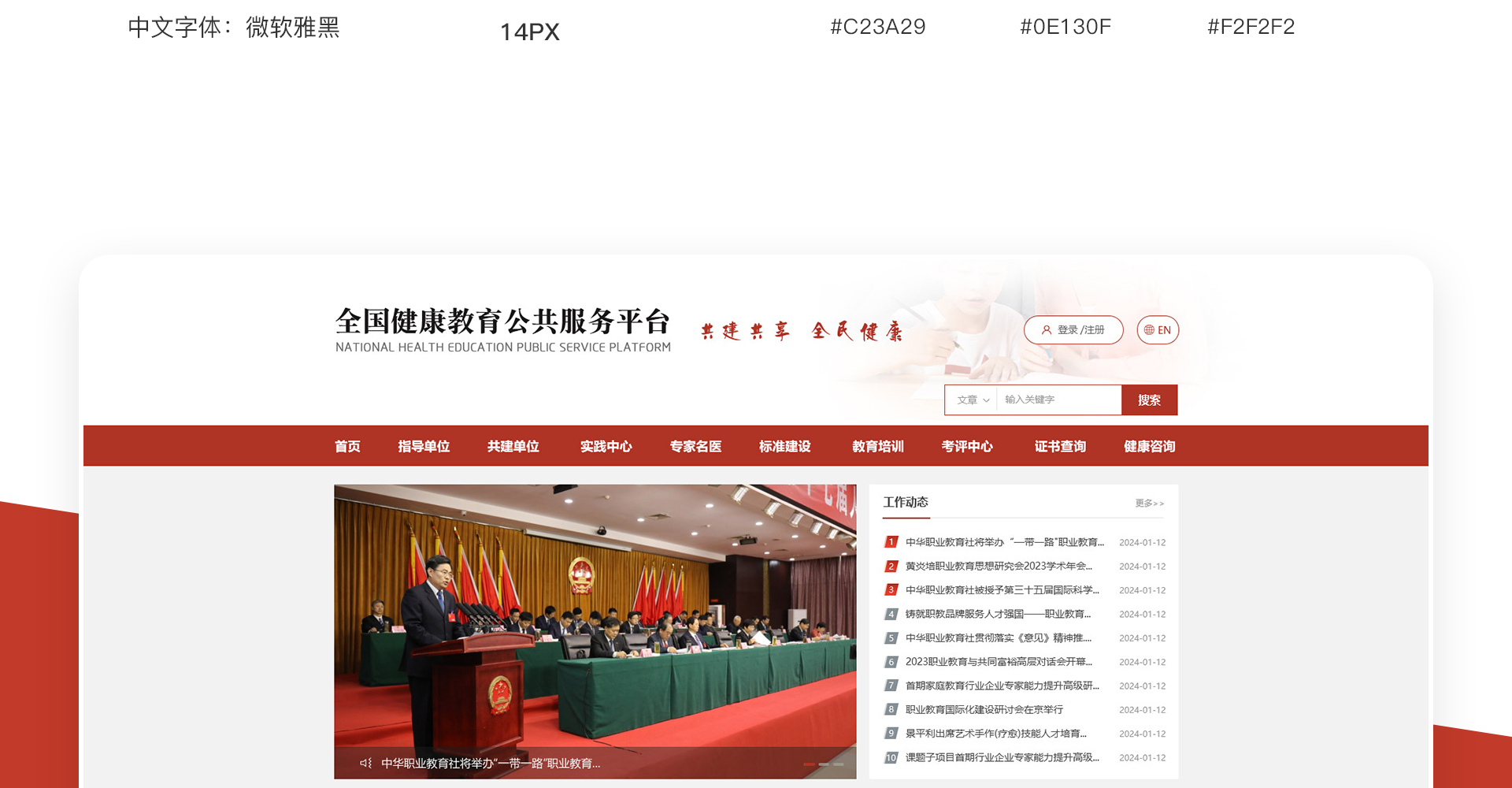Open the 证书查询 navigation item
The image size is (1512, 788).
1059,446
